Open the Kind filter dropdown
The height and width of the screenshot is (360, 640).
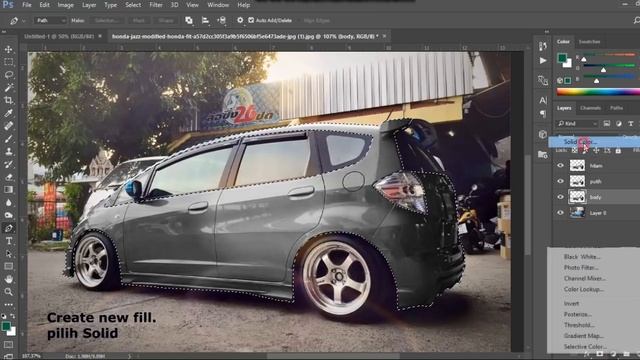tap(577, 123)
